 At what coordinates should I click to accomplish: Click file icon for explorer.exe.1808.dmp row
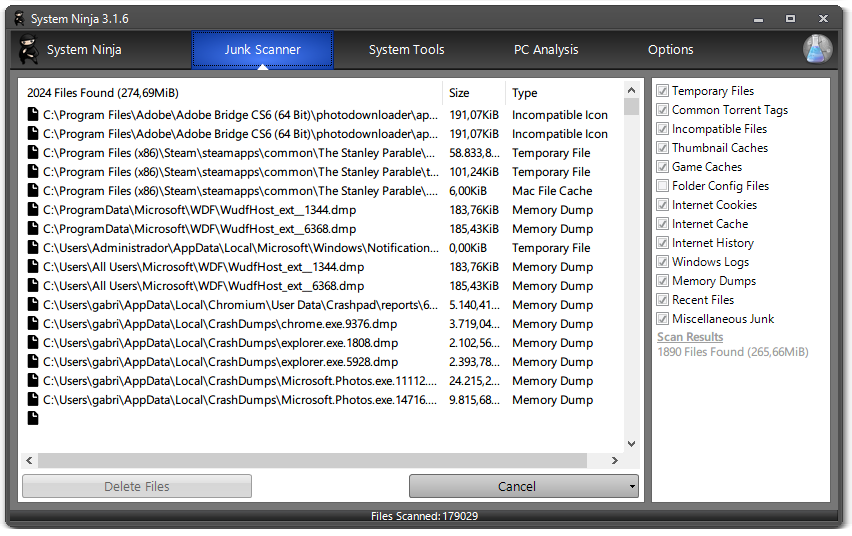point(33,342)
